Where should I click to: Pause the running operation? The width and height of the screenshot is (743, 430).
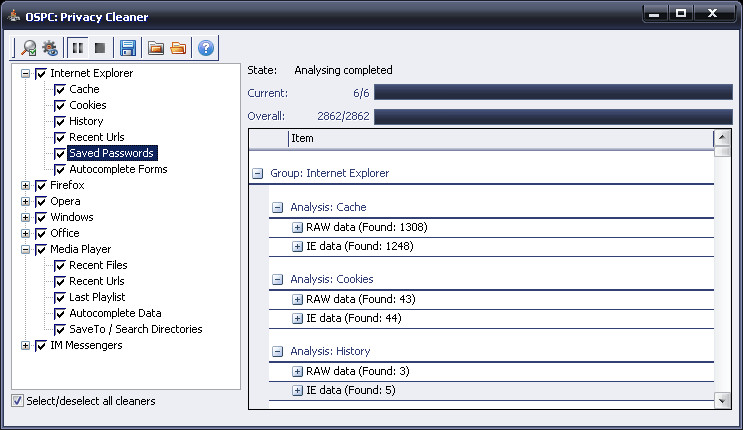[x=78, y=48]
